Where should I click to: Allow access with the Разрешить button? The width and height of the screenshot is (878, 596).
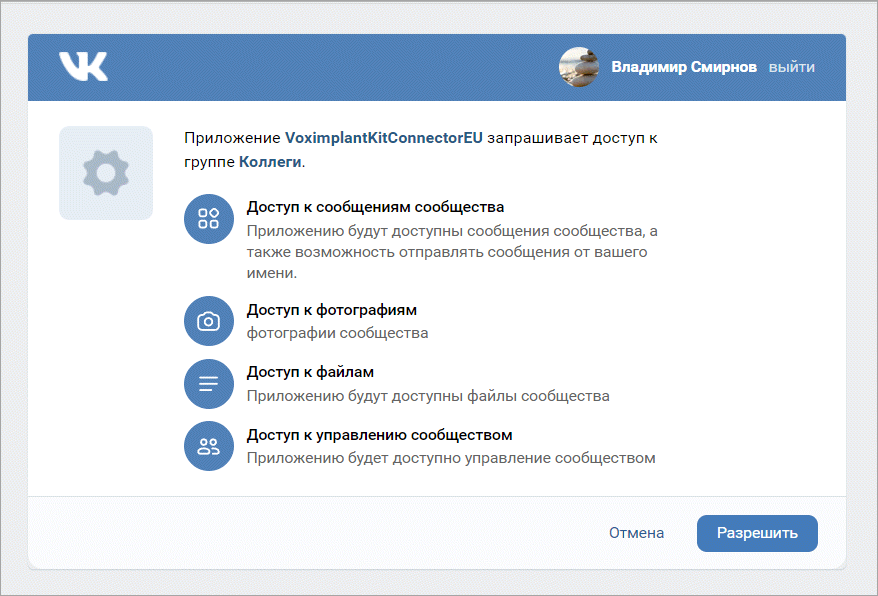(x=757, y=533)
